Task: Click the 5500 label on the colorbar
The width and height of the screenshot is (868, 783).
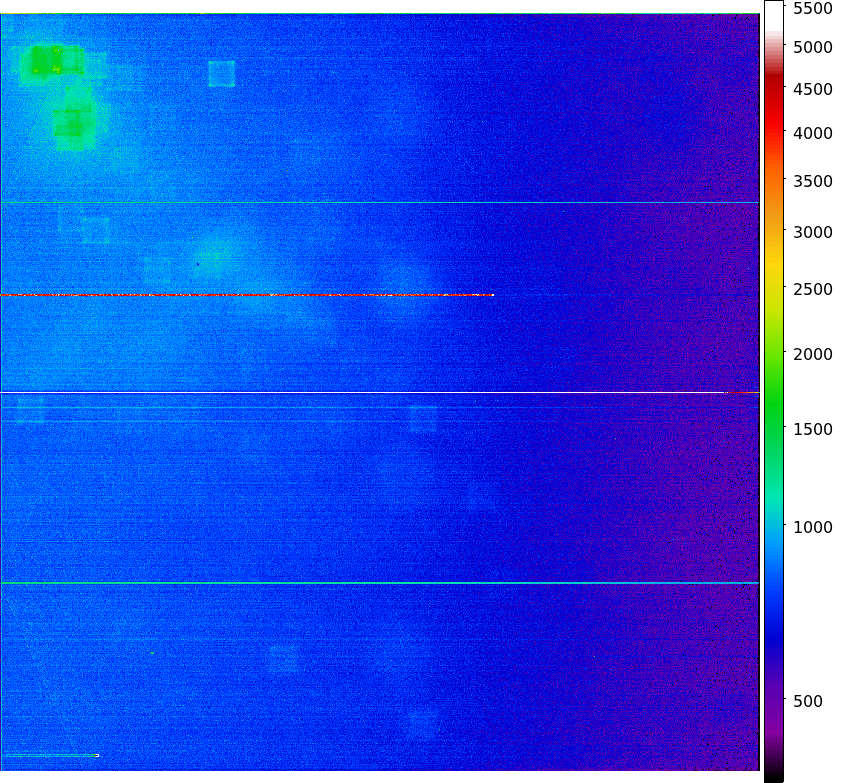Action: pos(813,8)
